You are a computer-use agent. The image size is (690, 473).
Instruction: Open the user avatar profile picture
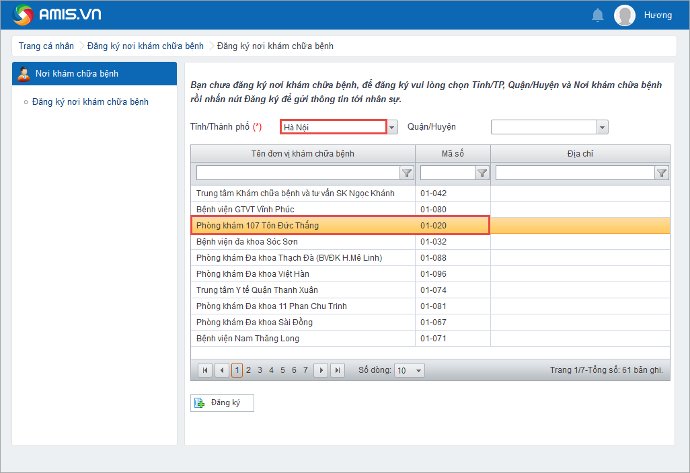click(x=625, y=15)
